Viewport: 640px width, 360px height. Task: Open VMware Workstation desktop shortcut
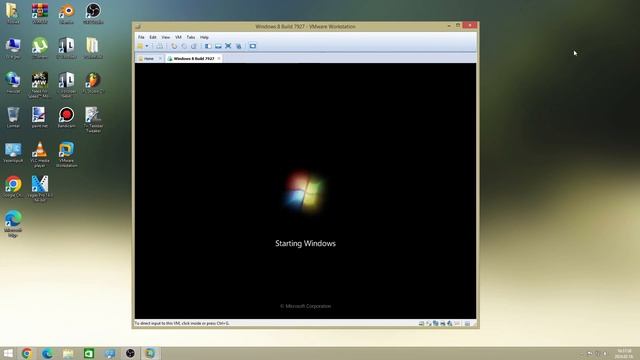[66, 154]
